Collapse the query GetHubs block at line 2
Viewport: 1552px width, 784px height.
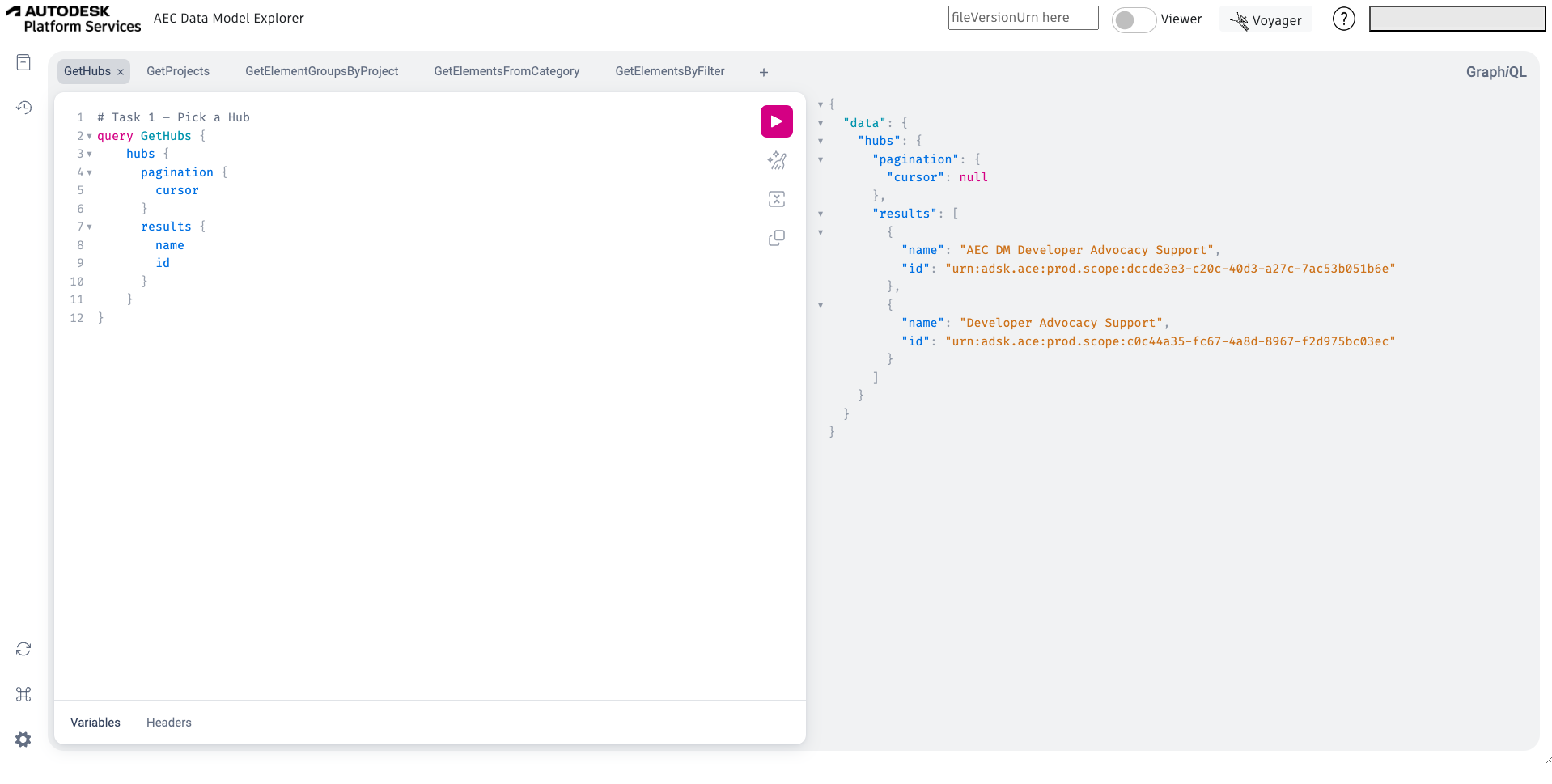[x=89, y=137]
